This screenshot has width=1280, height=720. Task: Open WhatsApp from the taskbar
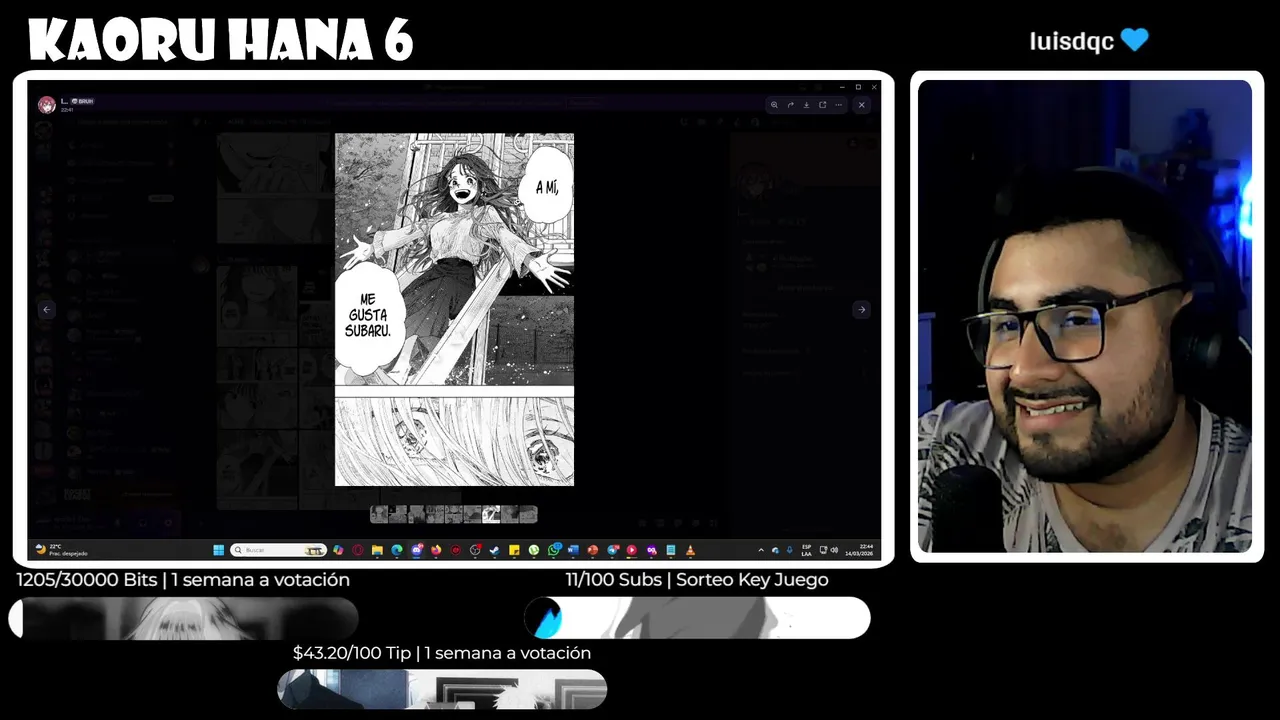point(554,550)
